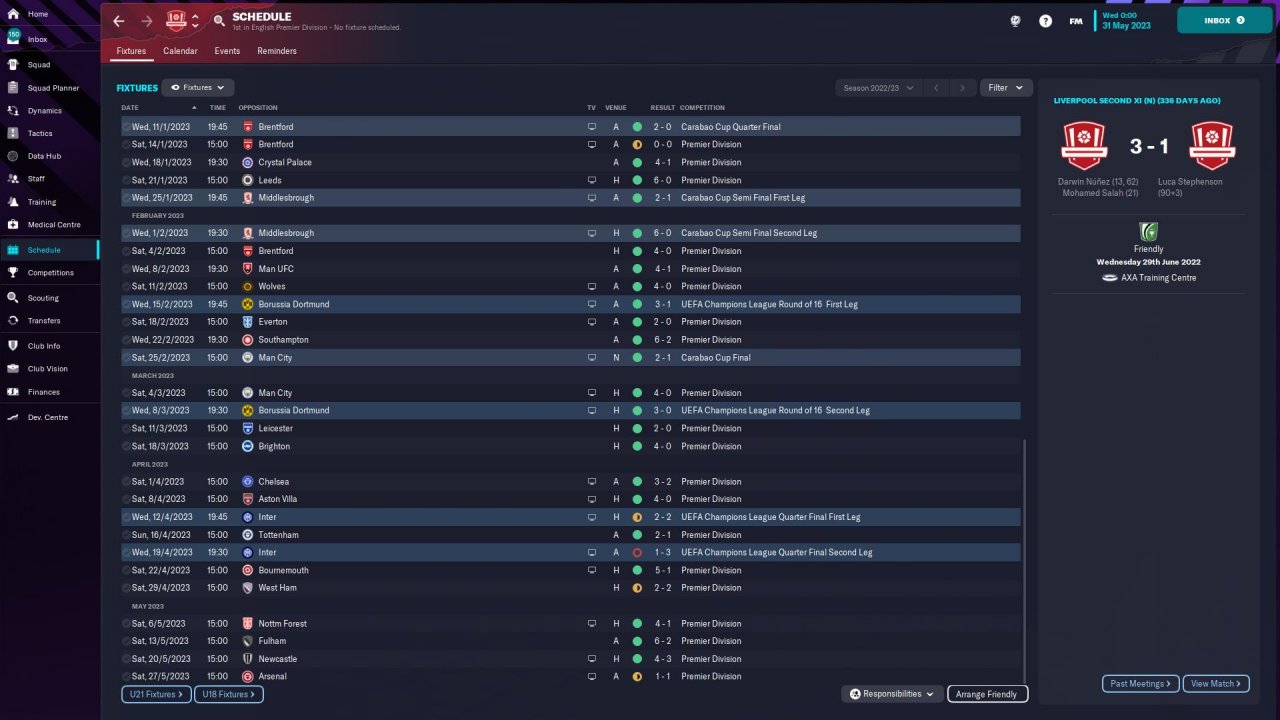Viewport: 1280px width, 720px height.
Task: Tick the select circle for Wed, 25/1/2023
Action: pos(126,198)
